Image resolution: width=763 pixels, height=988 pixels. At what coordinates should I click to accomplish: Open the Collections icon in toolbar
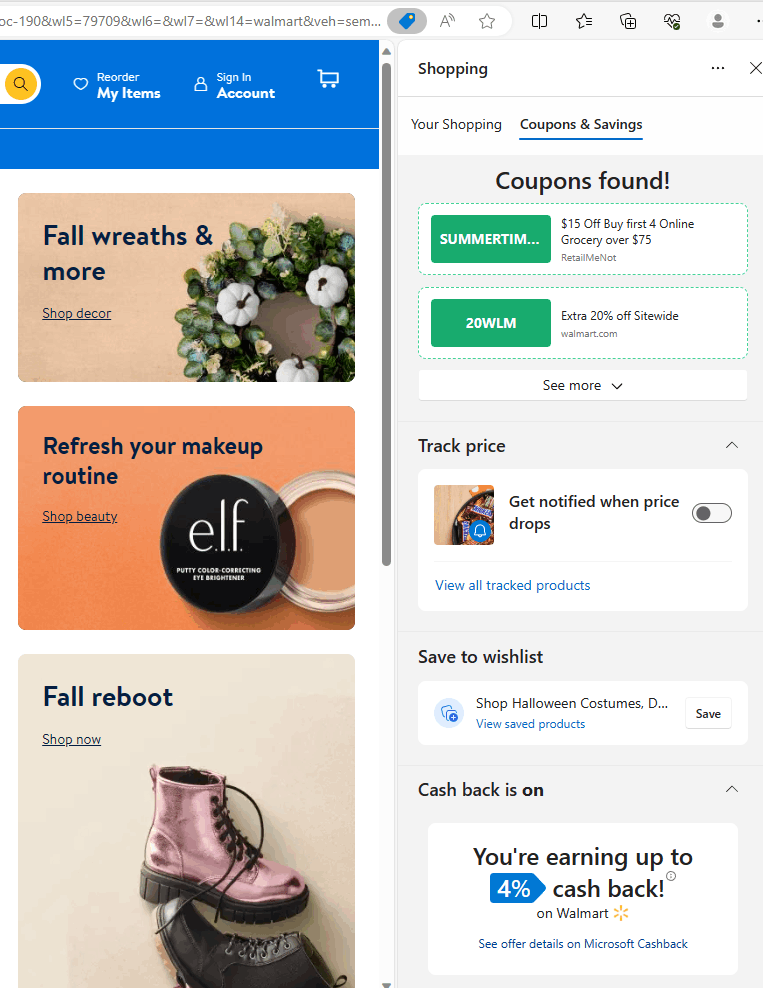(x=628, y=21)
